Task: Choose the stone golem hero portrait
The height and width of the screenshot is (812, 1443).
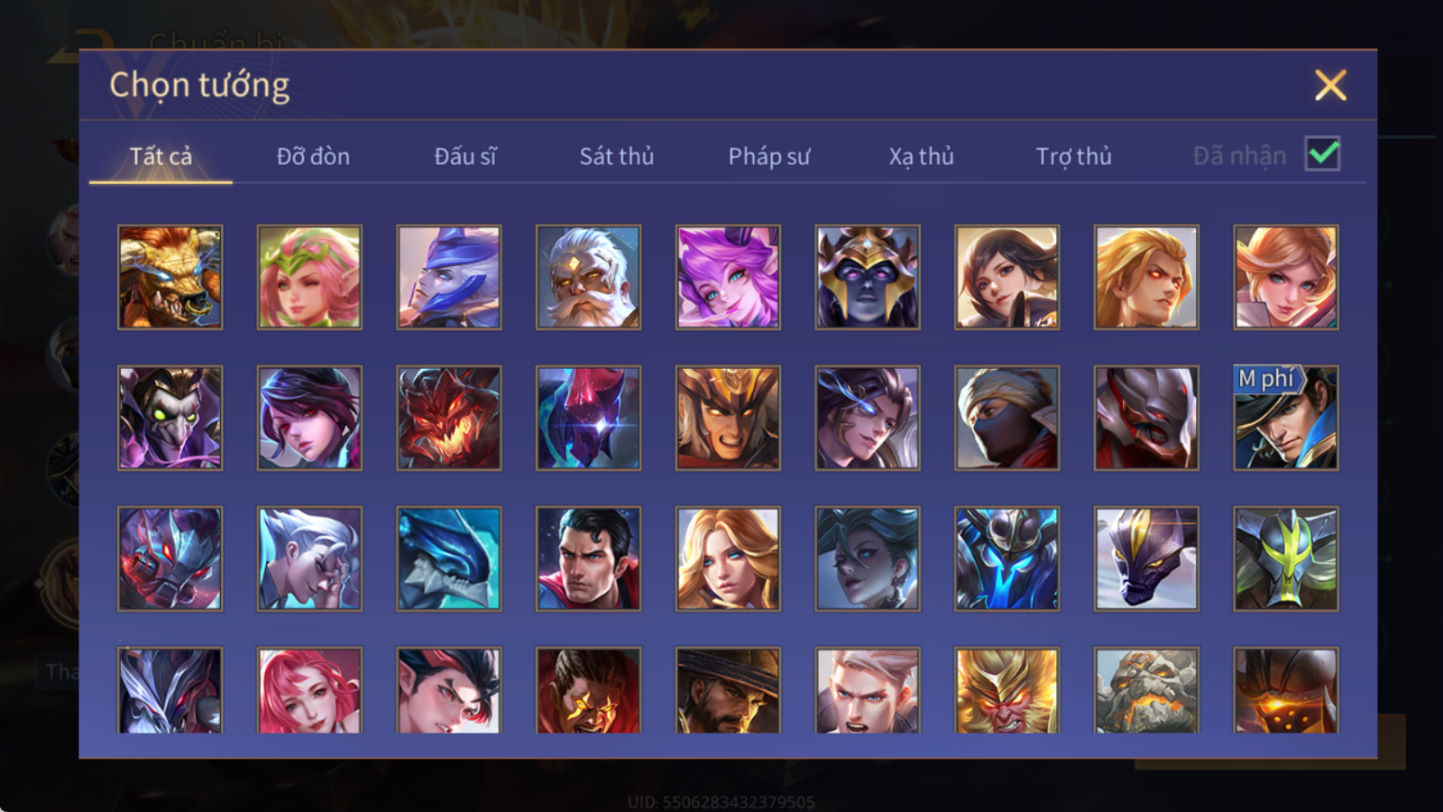Action: pyautogui.click(x=1146, y=690)
